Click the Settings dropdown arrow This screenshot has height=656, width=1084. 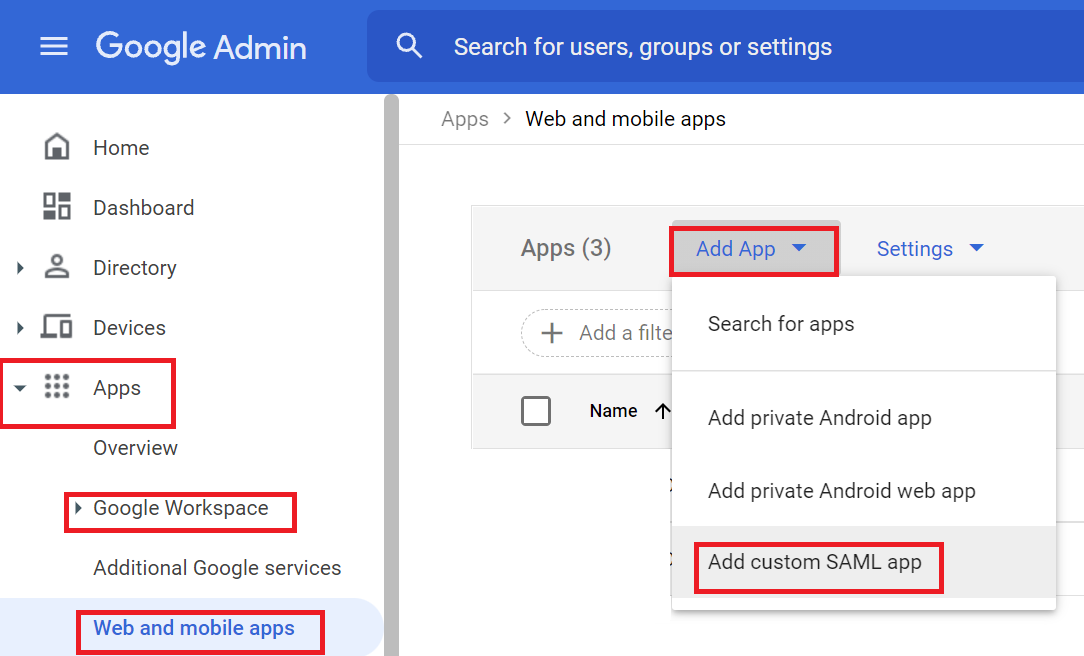coord(976,247)
